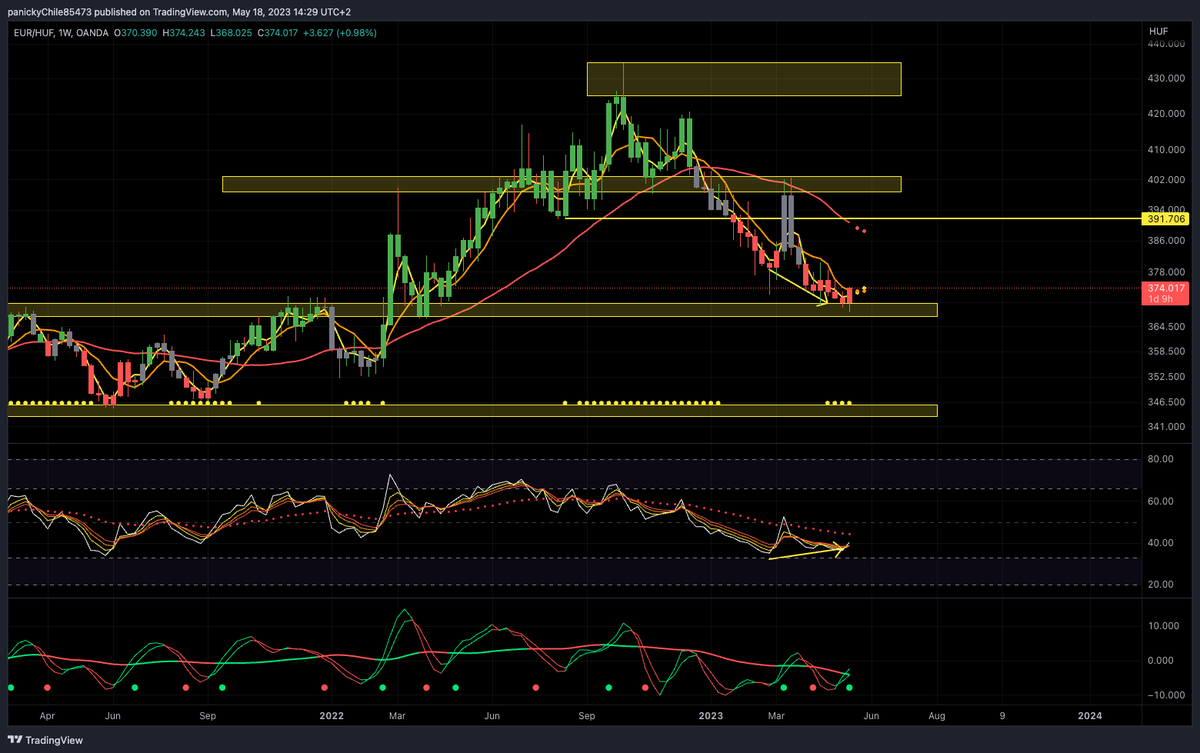Screen dimensions: 1200x753
Task: Click the 430.000 price axis label
Action: (1165, 78)
